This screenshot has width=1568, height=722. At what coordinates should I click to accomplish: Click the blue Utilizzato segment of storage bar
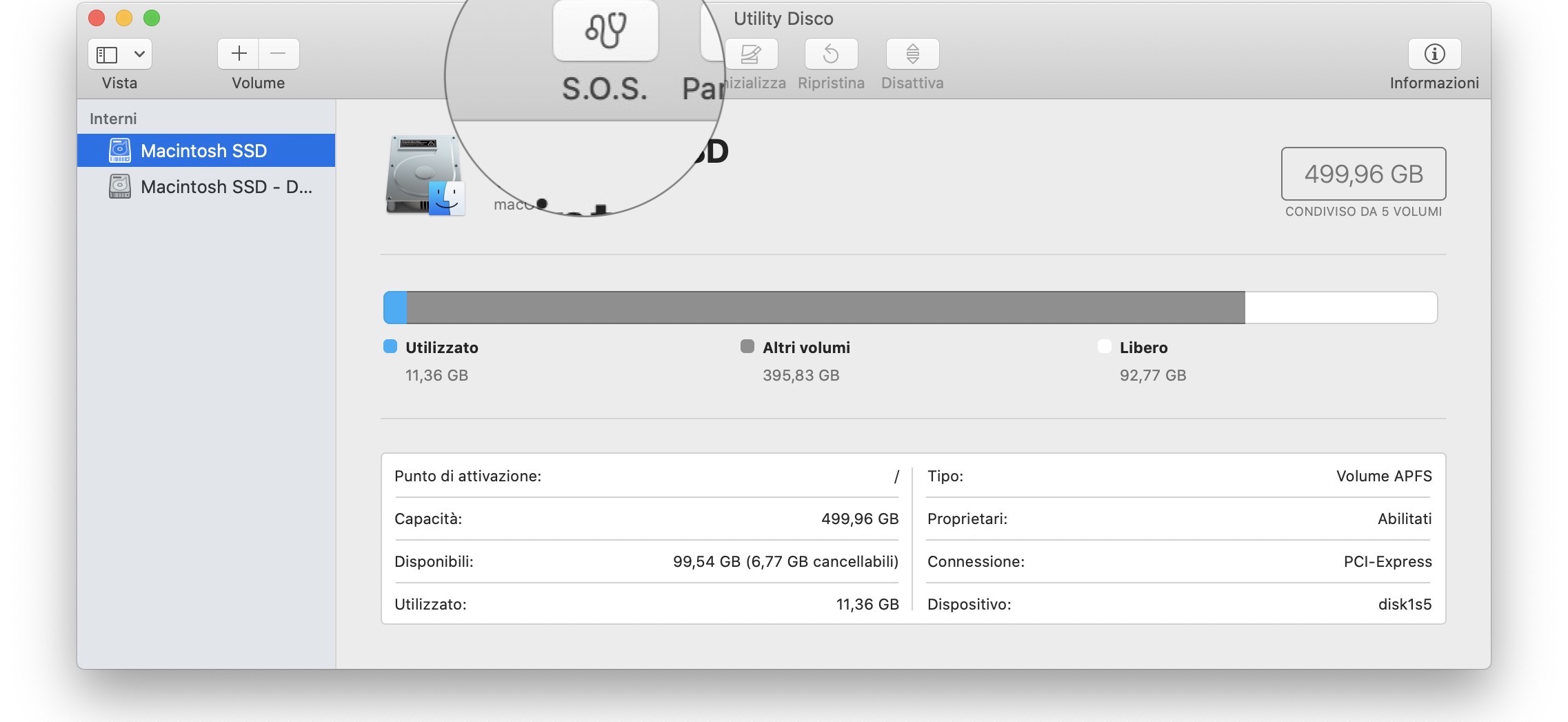pos(395,308)
